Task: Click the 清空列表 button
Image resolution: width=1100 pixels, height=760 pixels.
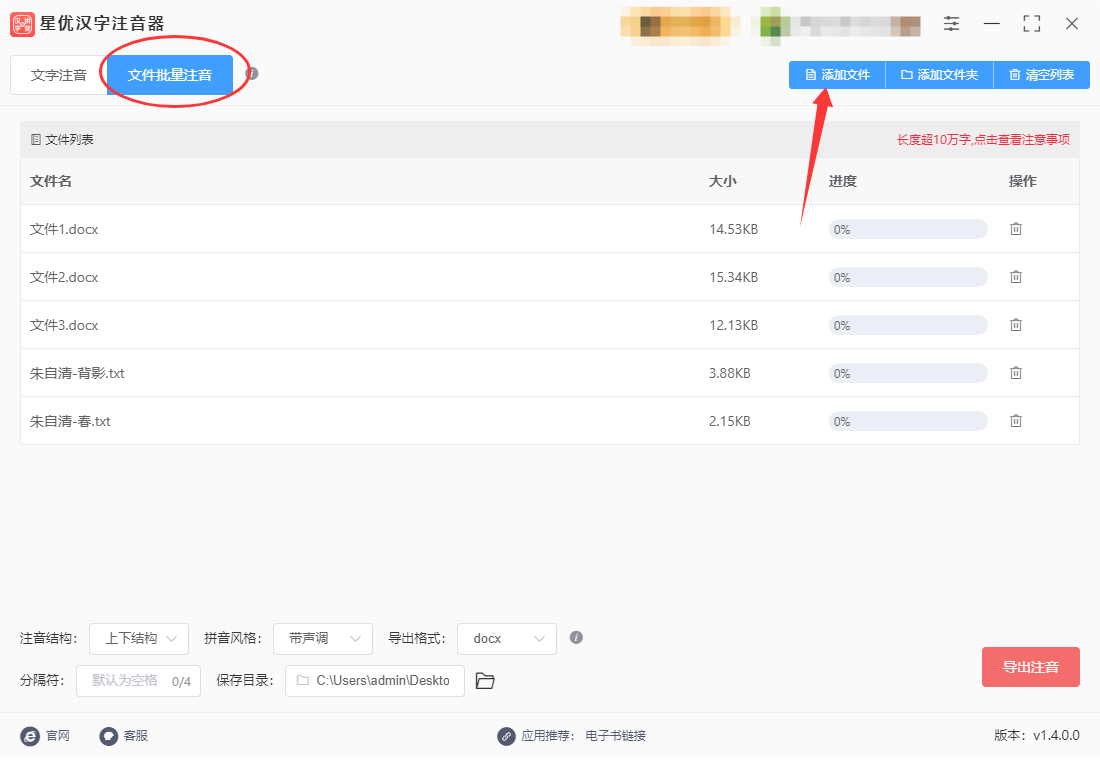Action: coord(1042,75)
